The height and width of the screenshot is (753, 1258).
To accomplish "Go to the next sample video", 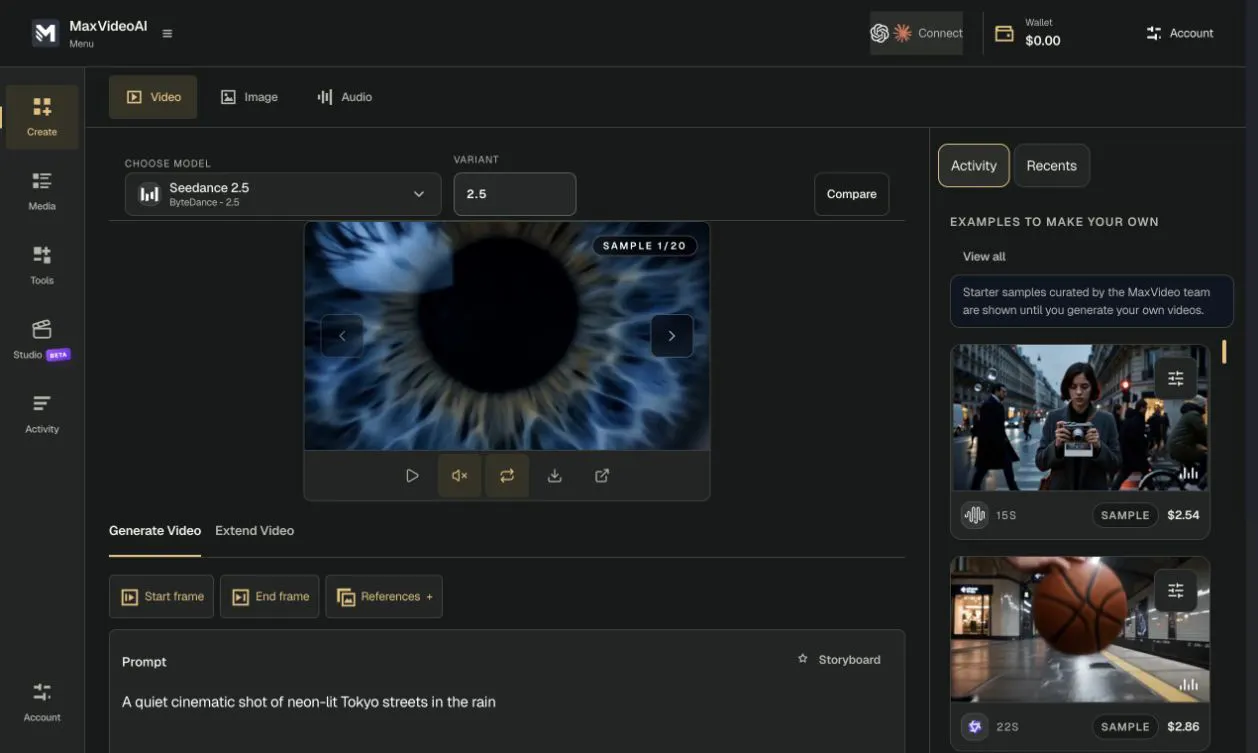I will tap(672, 336).
